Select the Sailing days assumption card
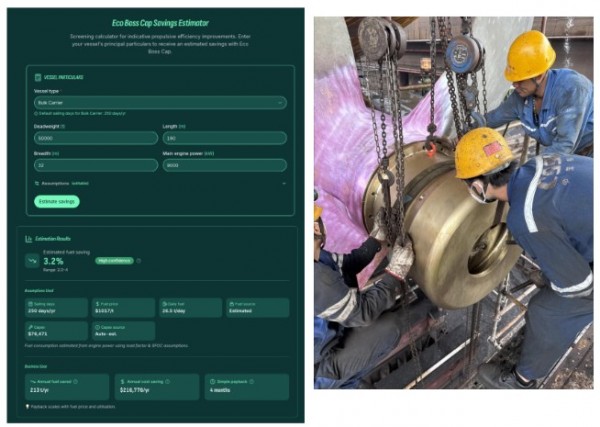The image size is (600, 427). pyautogui.click(x=55, y=307)
